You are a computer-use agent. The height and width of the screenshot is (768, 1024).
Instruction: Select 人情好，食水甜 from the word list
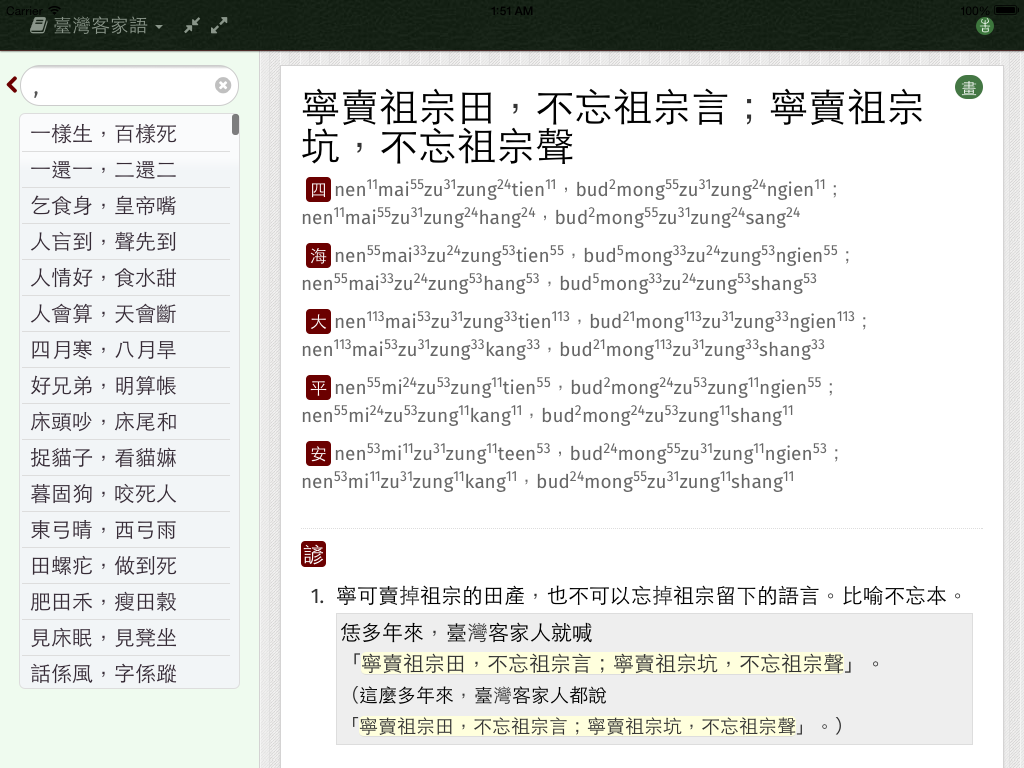[x=100, y=277]
